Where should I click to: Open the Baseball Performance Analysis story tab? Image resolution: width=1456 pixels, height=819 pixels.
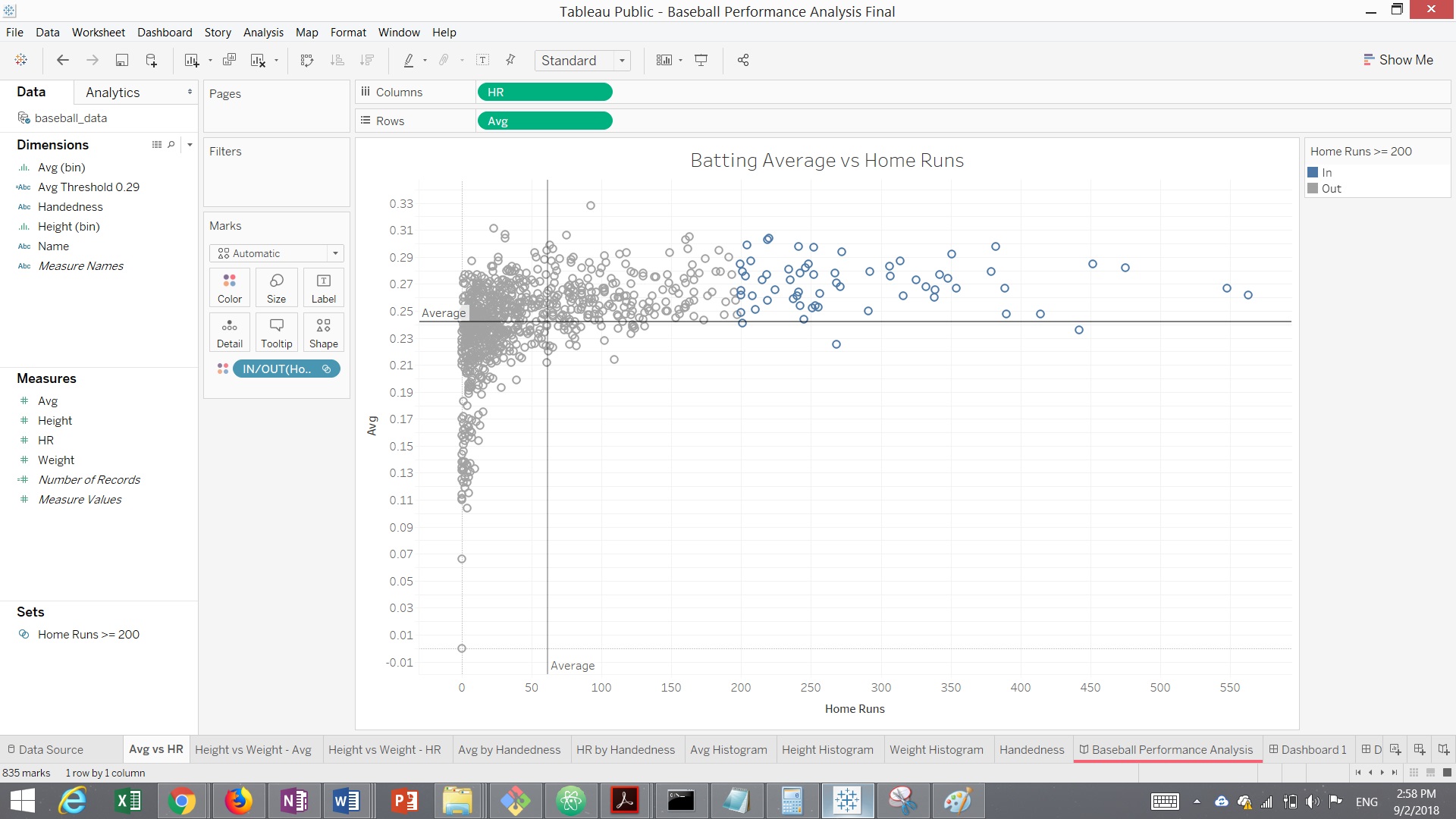(1168, 749)
